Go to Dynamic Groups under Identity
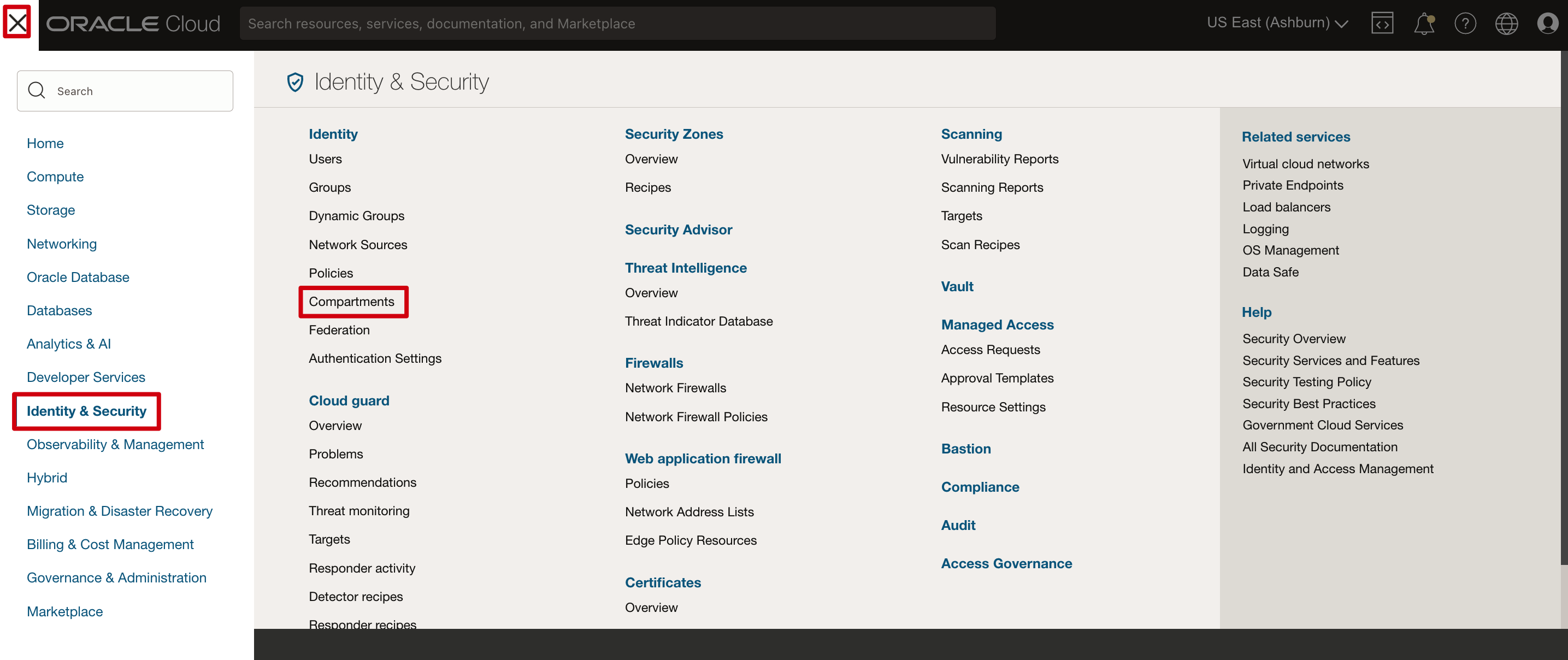The height and width of the screenshot is (660, 1568). click(356, 215)
